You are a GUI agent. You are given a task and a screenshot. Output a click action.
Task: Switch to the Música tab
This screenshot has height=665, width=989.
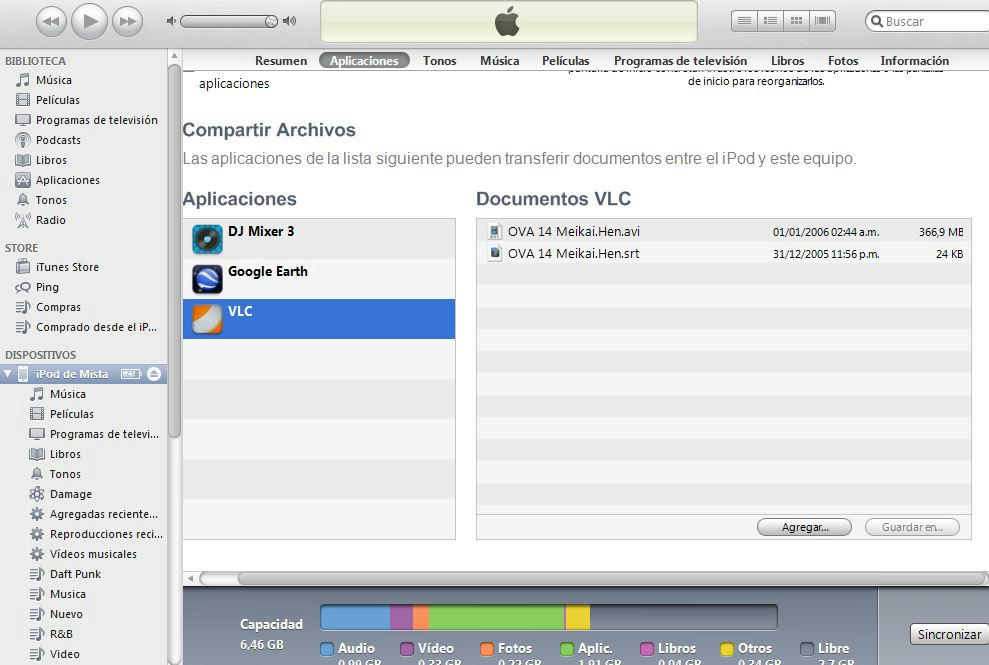tap(500, 61)
